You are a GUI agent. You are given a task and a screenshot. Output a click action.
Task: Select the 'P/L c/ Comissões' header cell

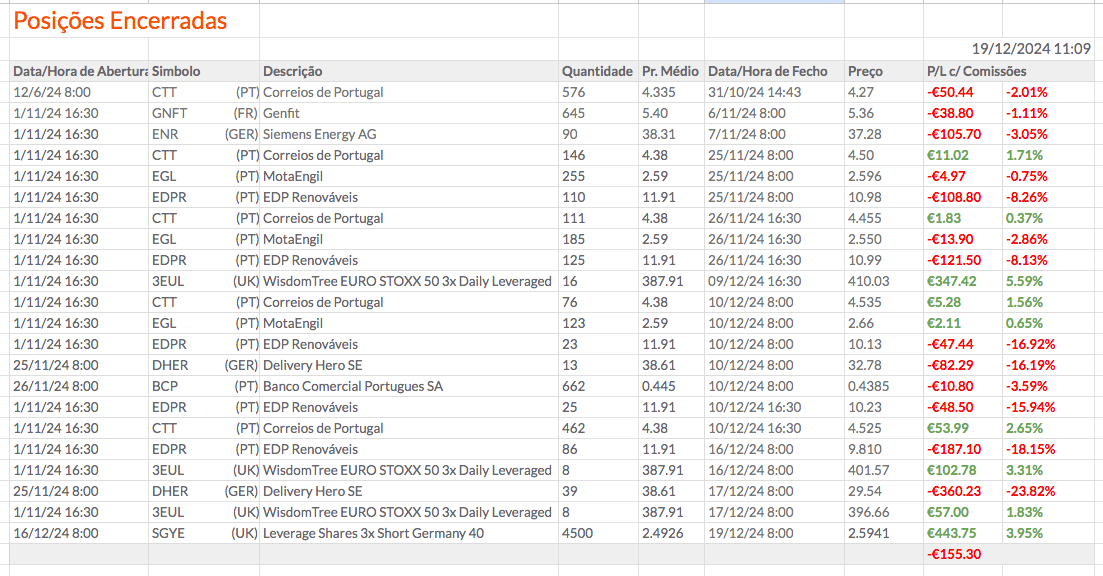tap(976, 71)
